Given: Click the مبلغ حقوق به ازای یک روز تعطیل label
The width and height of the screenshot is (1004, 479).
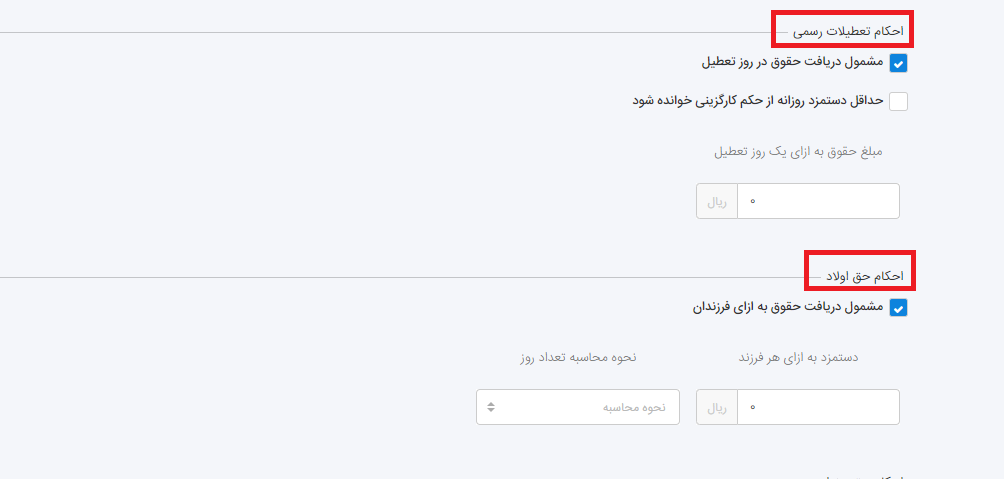Looking at the screenshot, I should [x=798, y=152].
